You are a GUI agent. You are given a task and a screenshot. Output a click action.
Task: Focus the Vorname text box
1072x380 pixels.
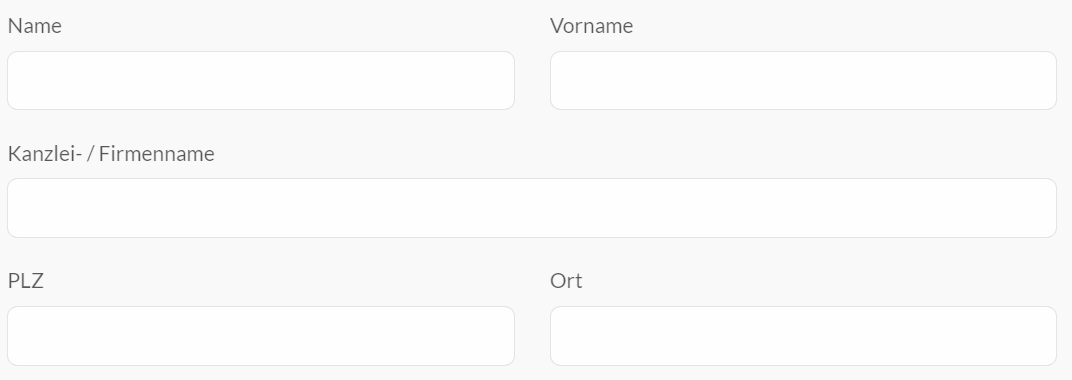[803, 81]
